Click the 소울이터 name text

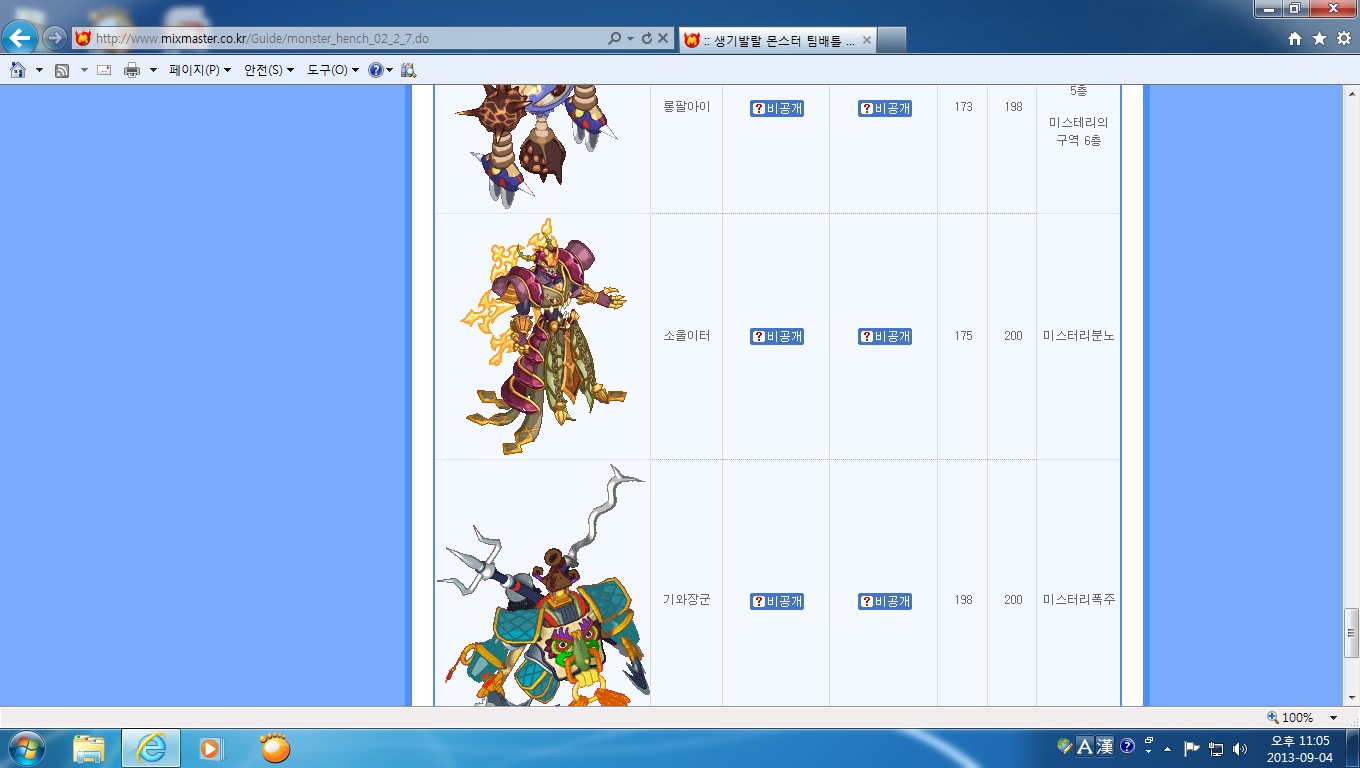(686, 336)
